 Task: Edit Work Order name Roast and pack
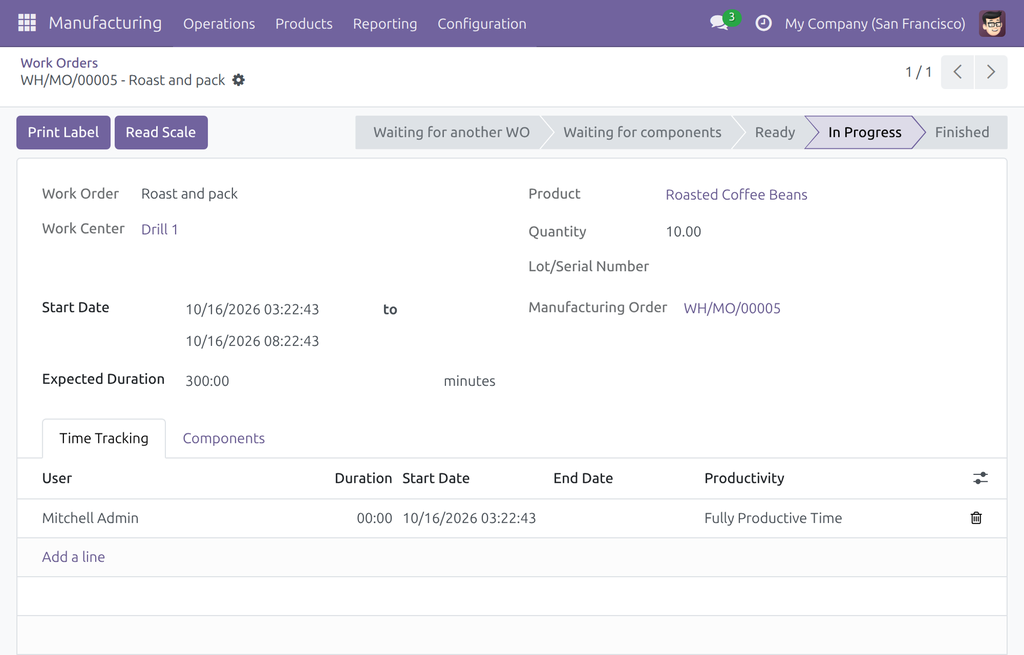coord(189,194)
